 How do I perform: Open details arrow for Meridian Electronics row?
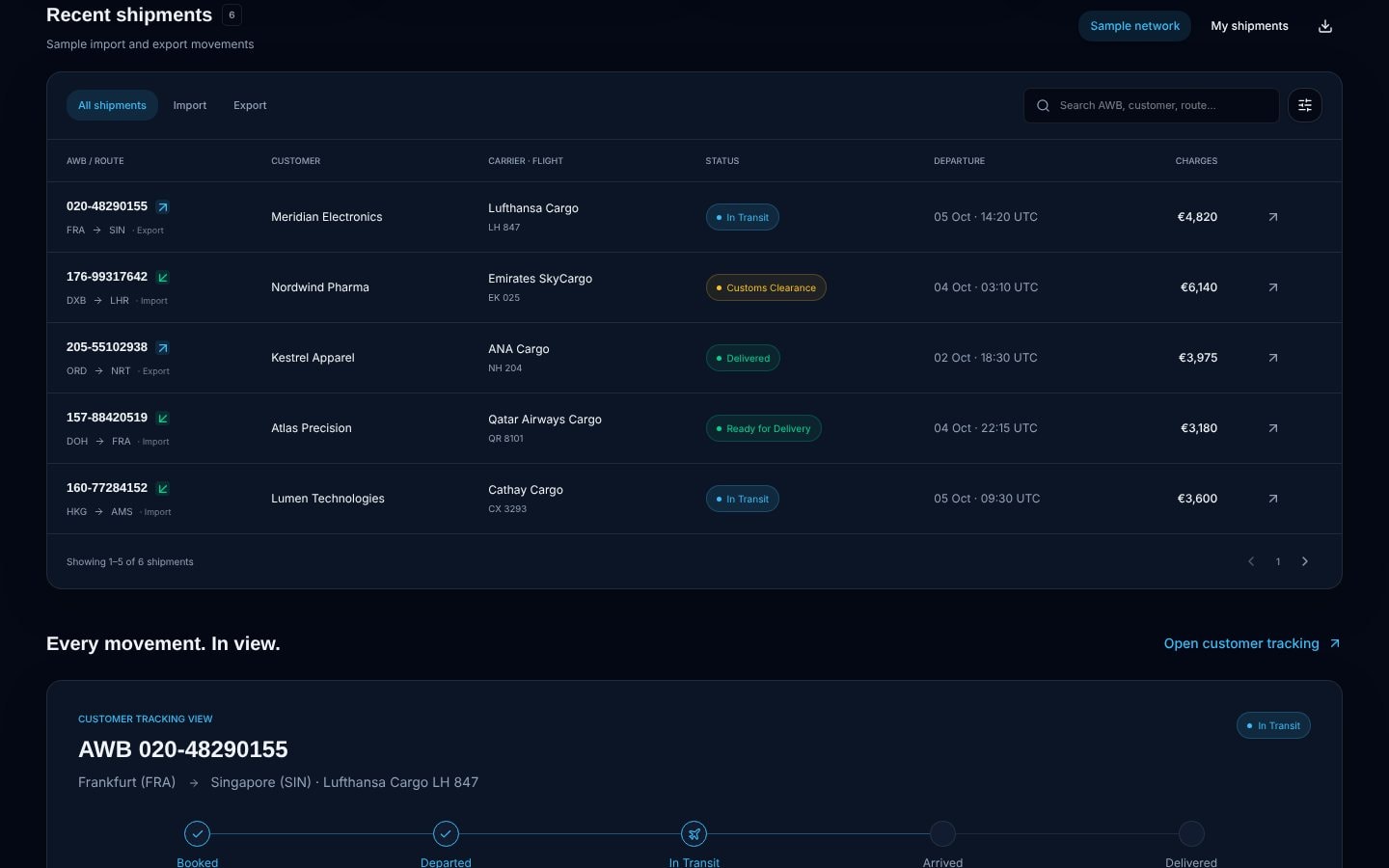[x=1273, y=217]
